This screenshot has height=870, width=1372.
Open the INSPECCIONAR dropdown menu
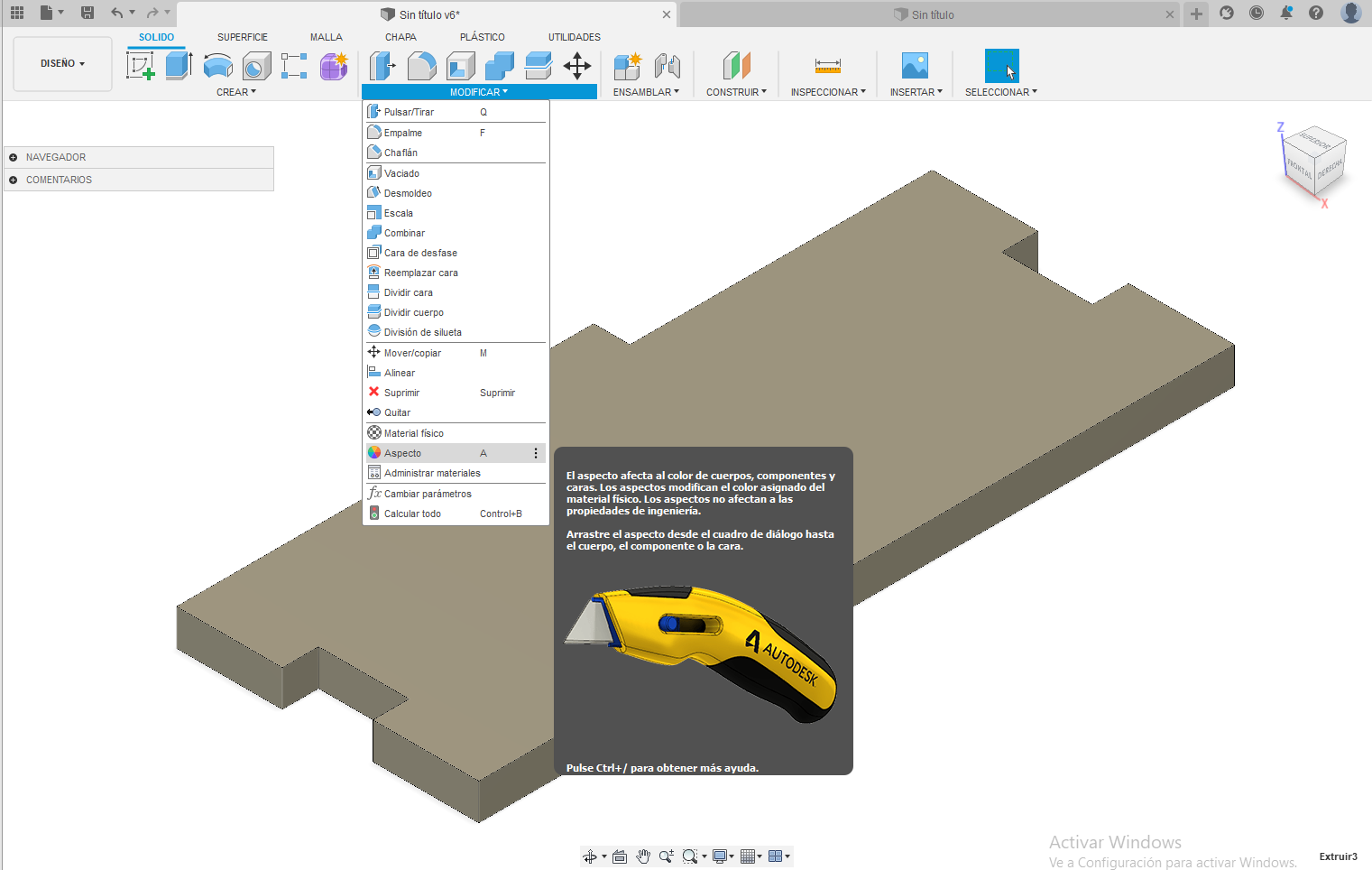click(x=828, y=92)
